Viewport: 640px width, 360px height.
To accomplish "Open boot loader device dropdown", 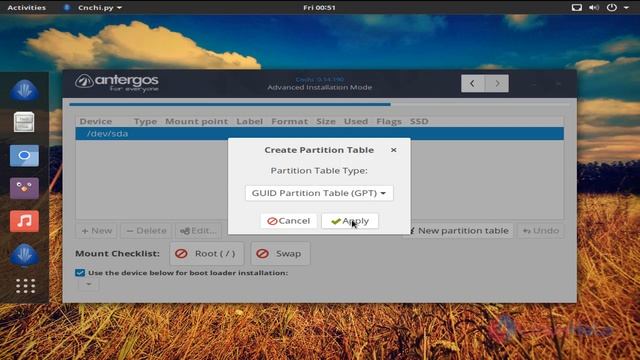I will (x=88, y=284).
